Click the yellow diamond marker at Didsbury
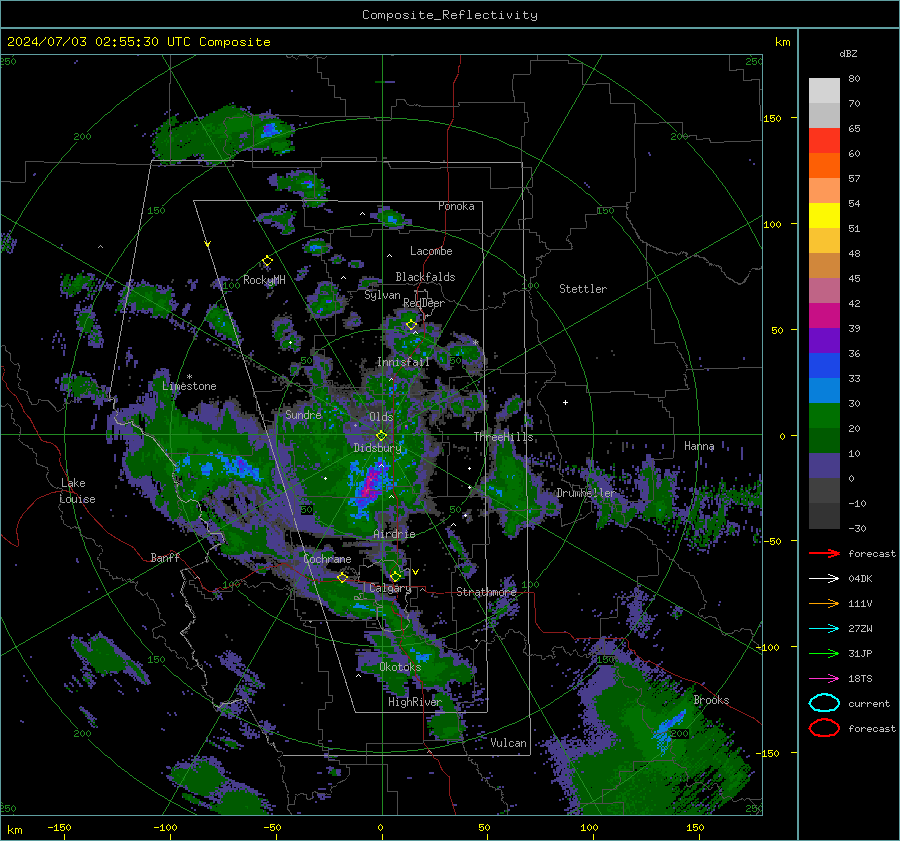 (x=381, y=436)
